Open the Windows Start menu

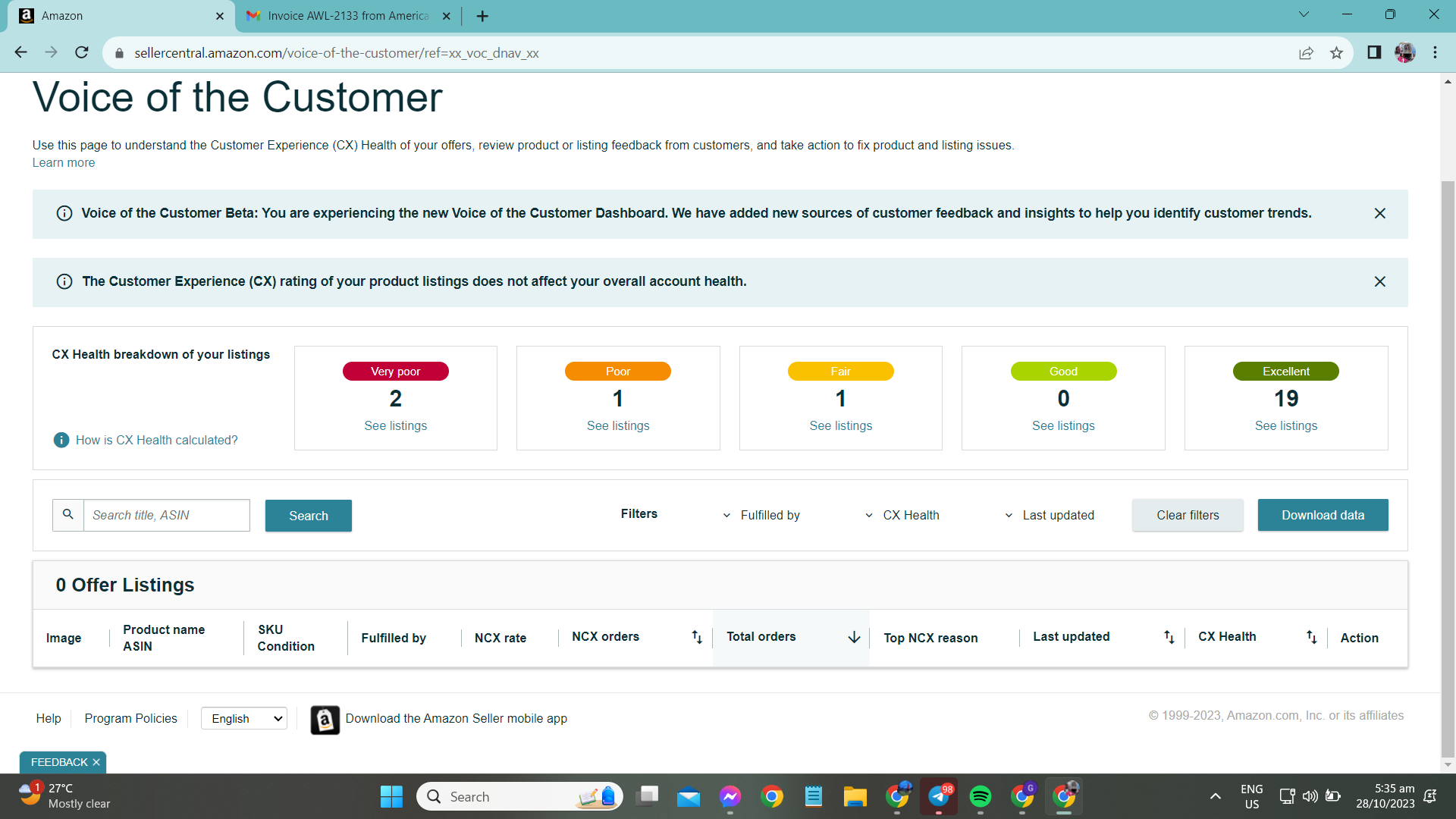[x=391, y=796]
